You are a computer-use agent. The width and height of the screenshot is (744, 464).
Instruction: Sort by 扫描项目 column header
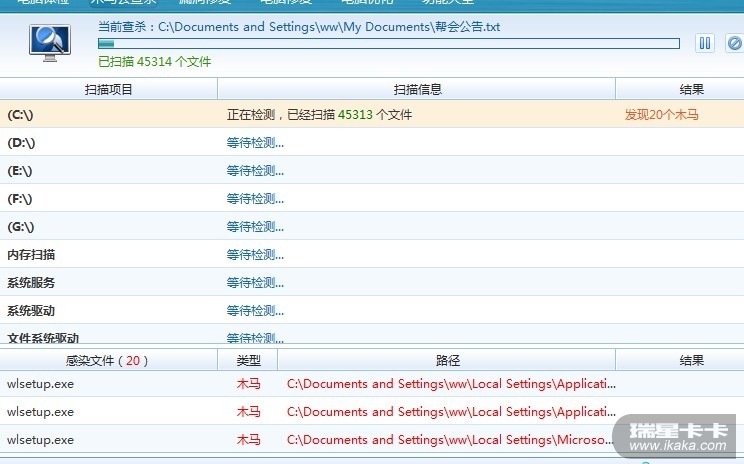[x=108, y=90]
